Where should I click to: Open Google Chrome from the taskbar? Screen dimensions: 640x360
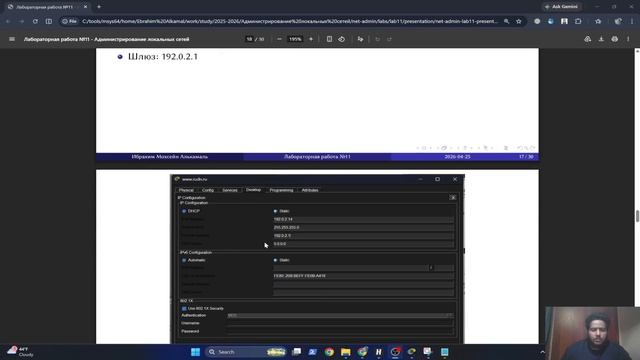[329, 352]
